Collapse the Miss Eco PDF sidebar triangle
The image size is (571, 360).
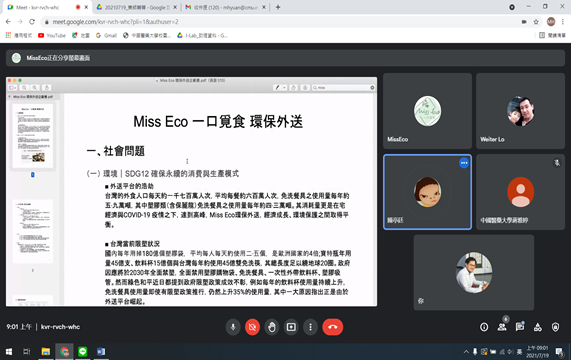point(10,97)
